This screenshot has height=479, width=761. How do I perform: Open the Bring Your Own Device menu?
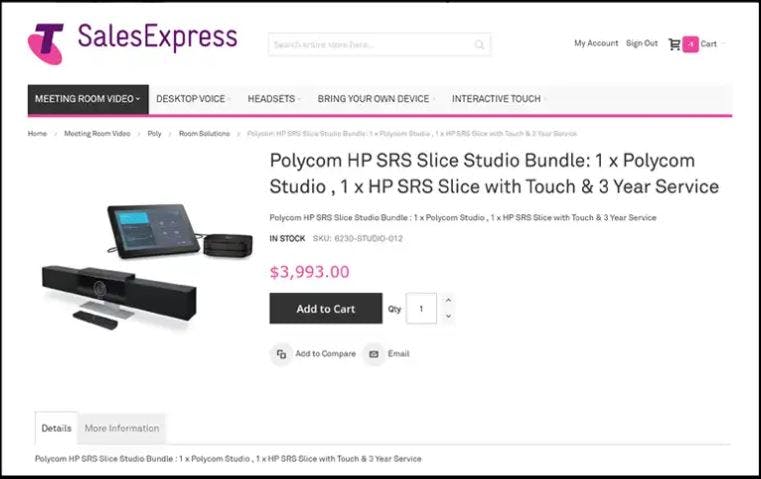pos(375,99)
